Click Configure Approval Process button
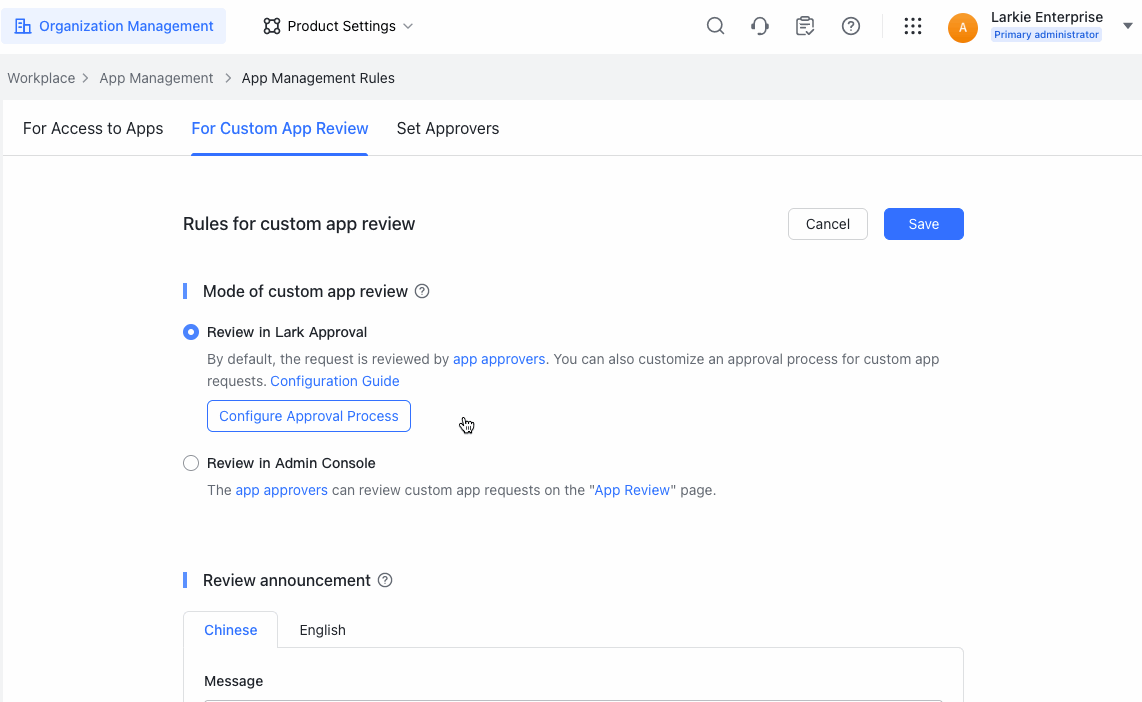Image resolution: width=1142 pixels, height=702 pixels. [309, 416]
